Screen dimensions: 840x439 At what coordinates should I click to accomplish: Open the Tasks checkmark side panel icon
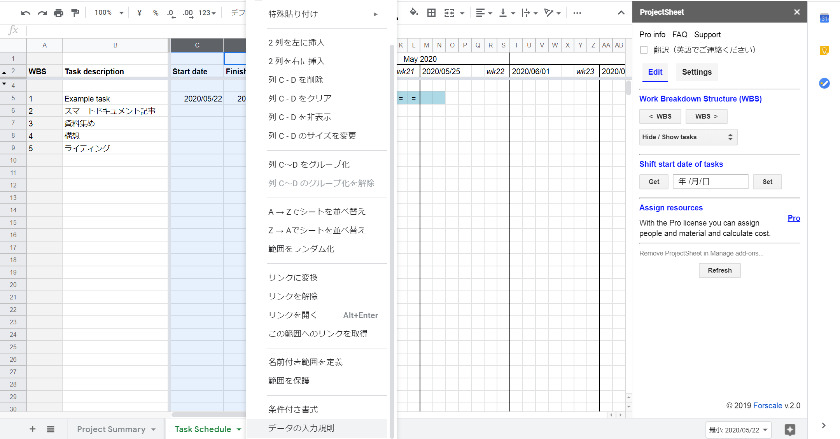pyautogui.click(x=824, y=83)
